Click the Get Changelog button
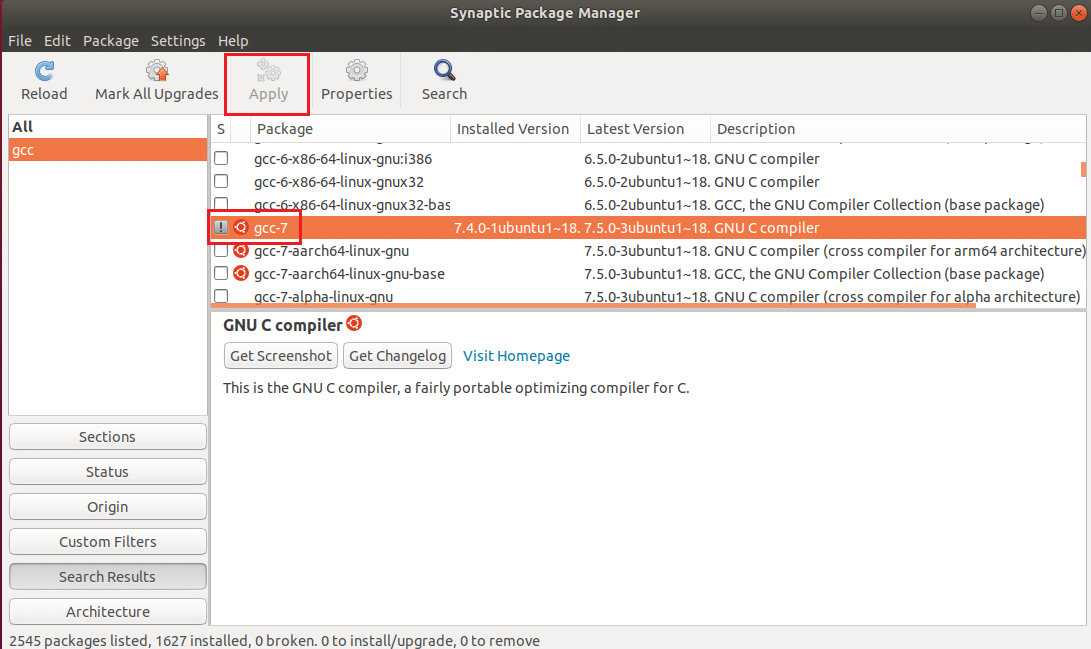The width and height of the screenshot is (1091, 649). (398, 356)
